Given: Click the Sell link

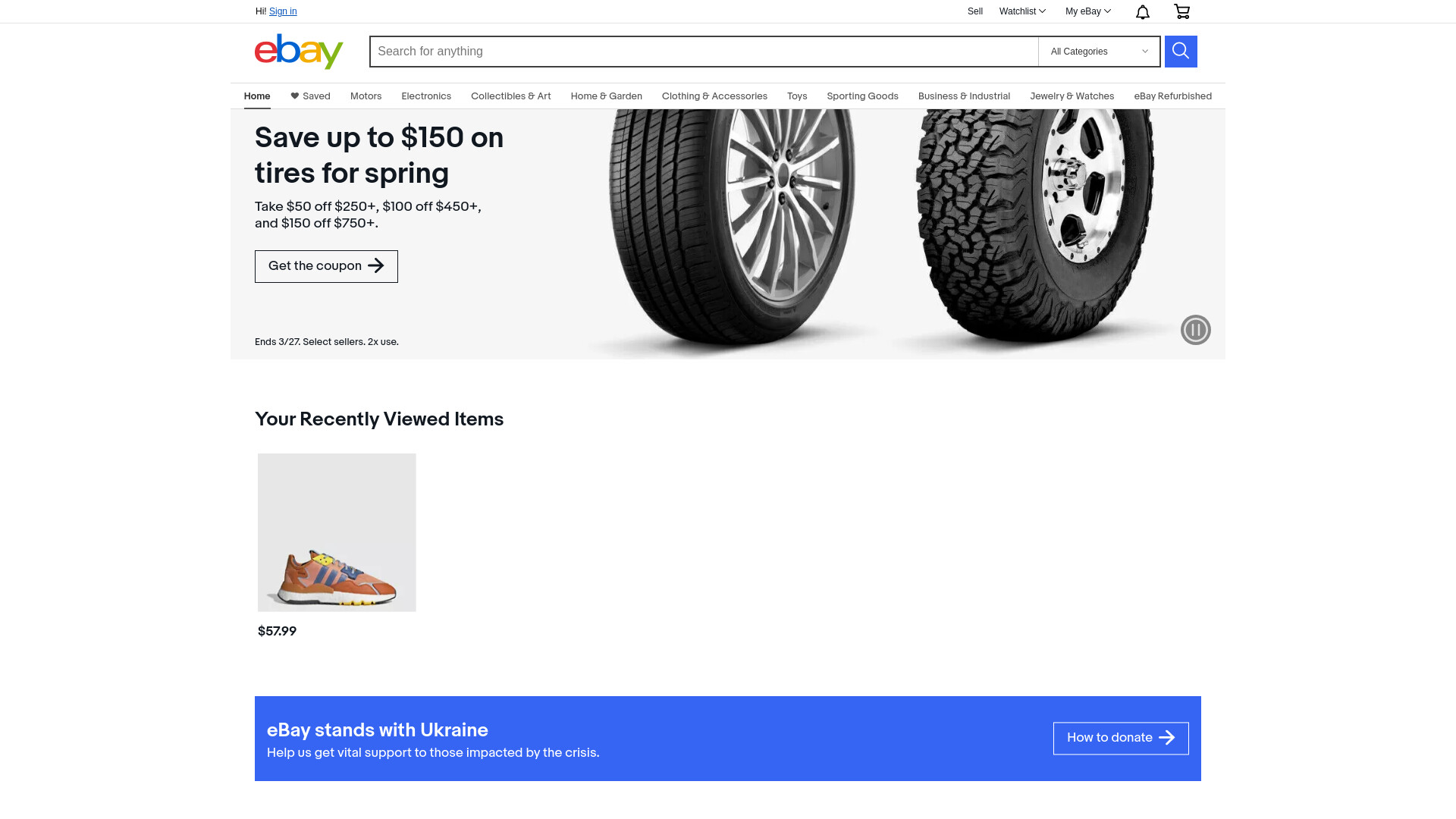Looking at the screenshot, I should point(975,11).
